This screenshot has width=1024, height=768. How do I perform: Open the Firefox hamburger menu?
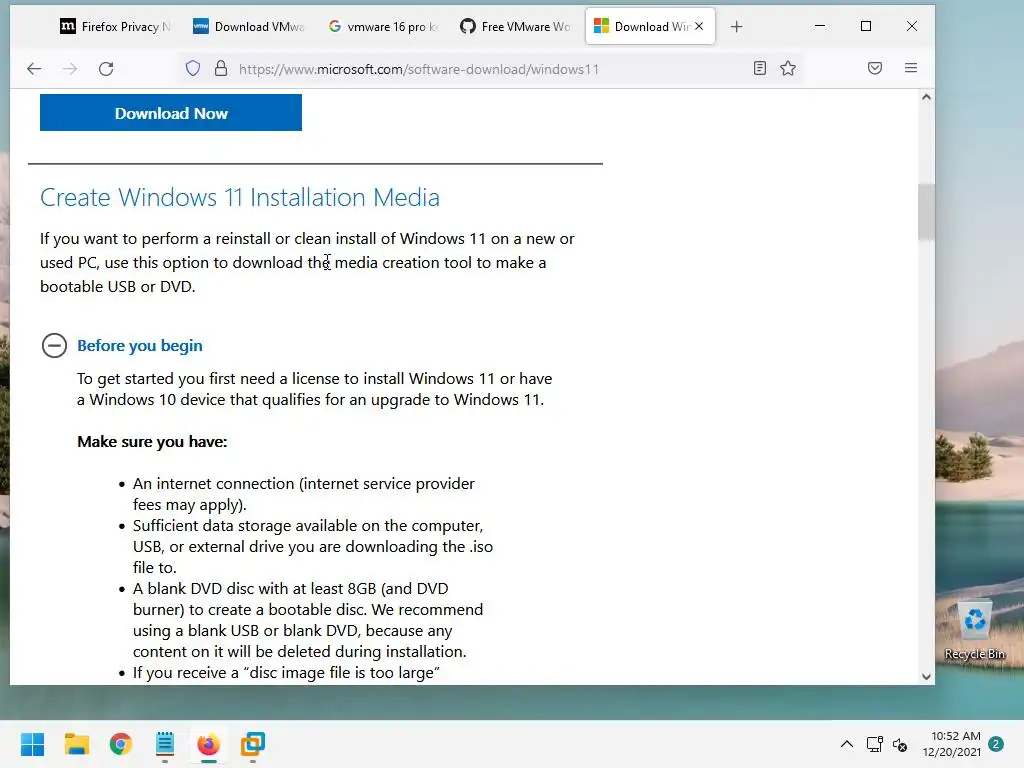click(x=911, y=68)
